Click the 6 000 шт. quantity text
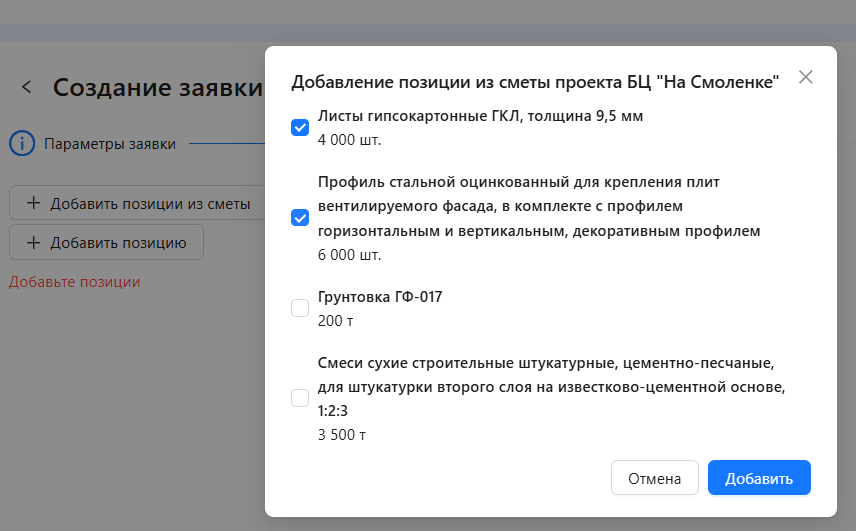This screenshot has height=531, width=856. 349,255
